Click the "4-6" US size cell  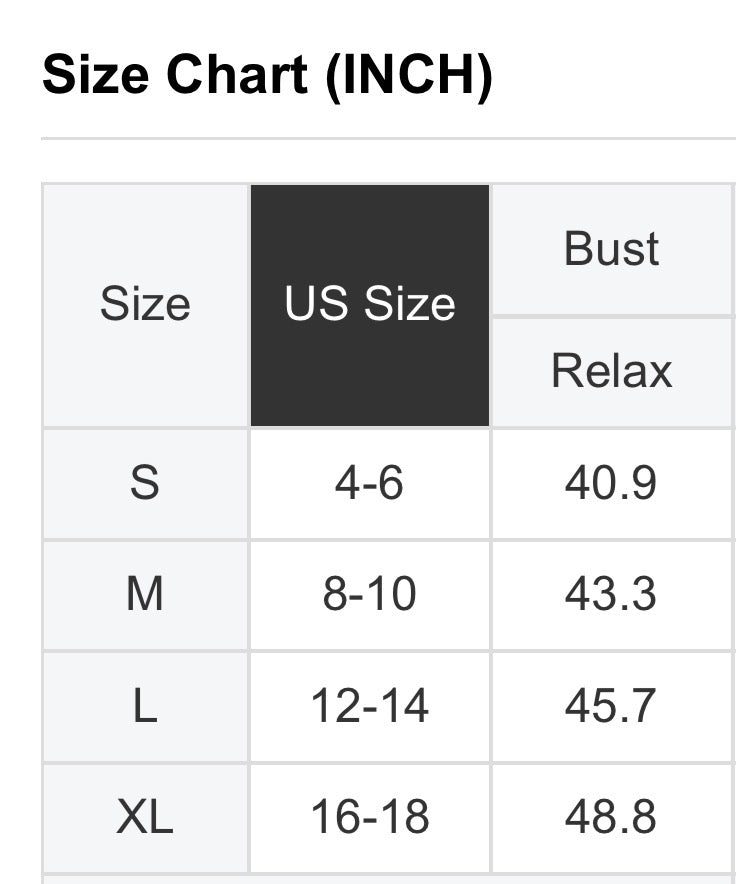[370, 484]
